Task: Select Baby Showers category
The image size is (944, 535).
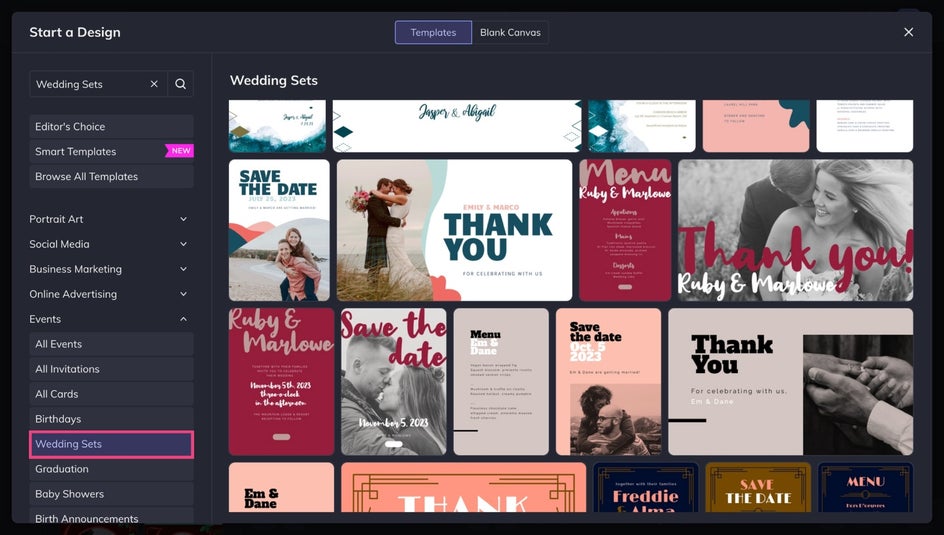Action: 111,494
